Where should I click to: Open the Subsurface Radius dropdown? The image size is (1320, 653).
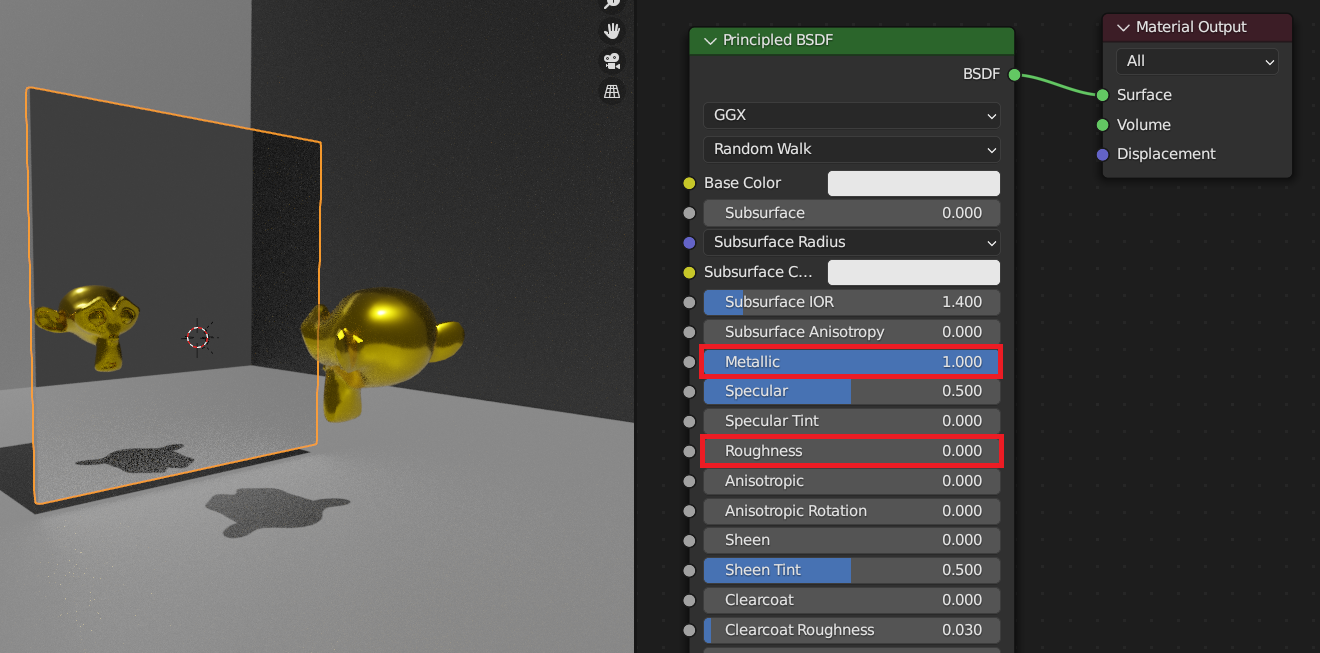click(851, 242)
